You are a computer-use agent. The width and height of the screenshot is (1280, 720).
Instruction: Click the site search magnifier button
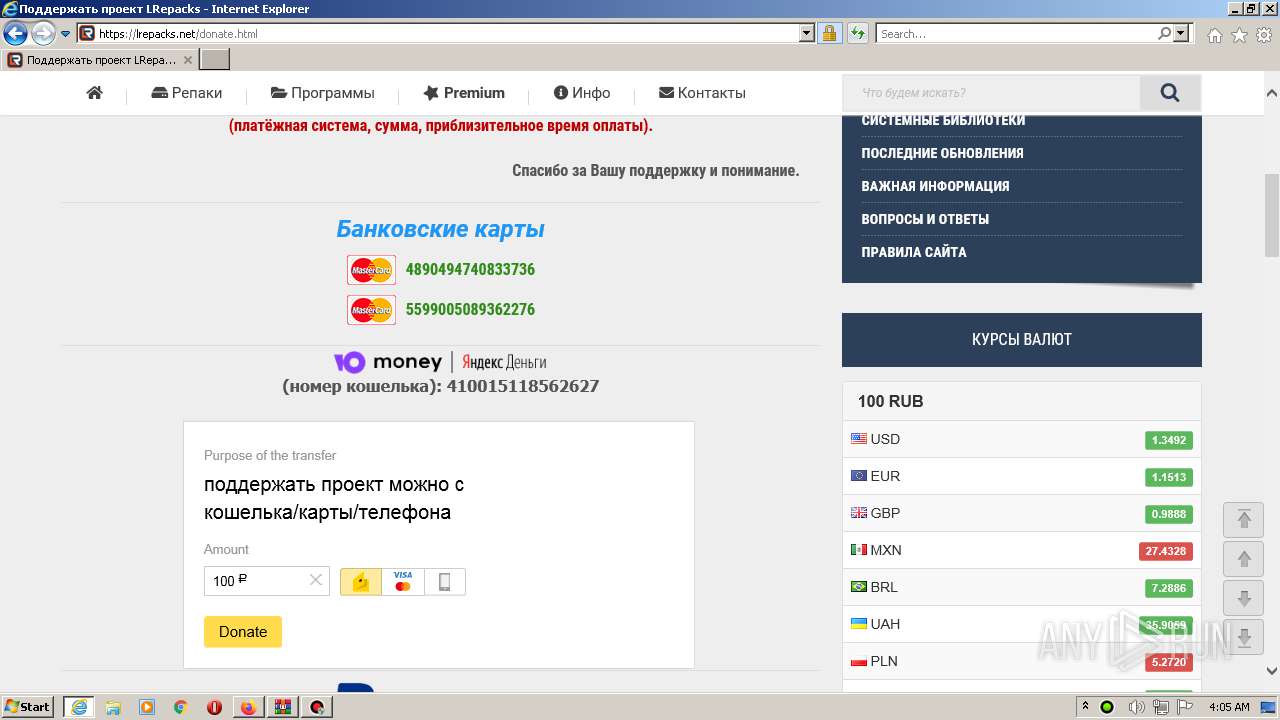1170,93
